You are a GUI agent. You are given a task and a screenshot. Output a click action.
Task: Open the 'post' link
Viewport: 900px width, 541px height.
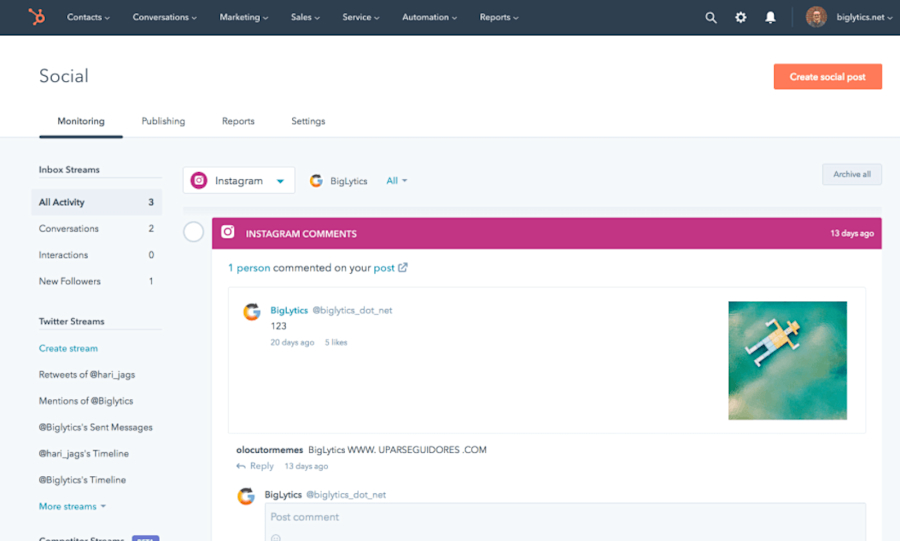coord(384,268)
